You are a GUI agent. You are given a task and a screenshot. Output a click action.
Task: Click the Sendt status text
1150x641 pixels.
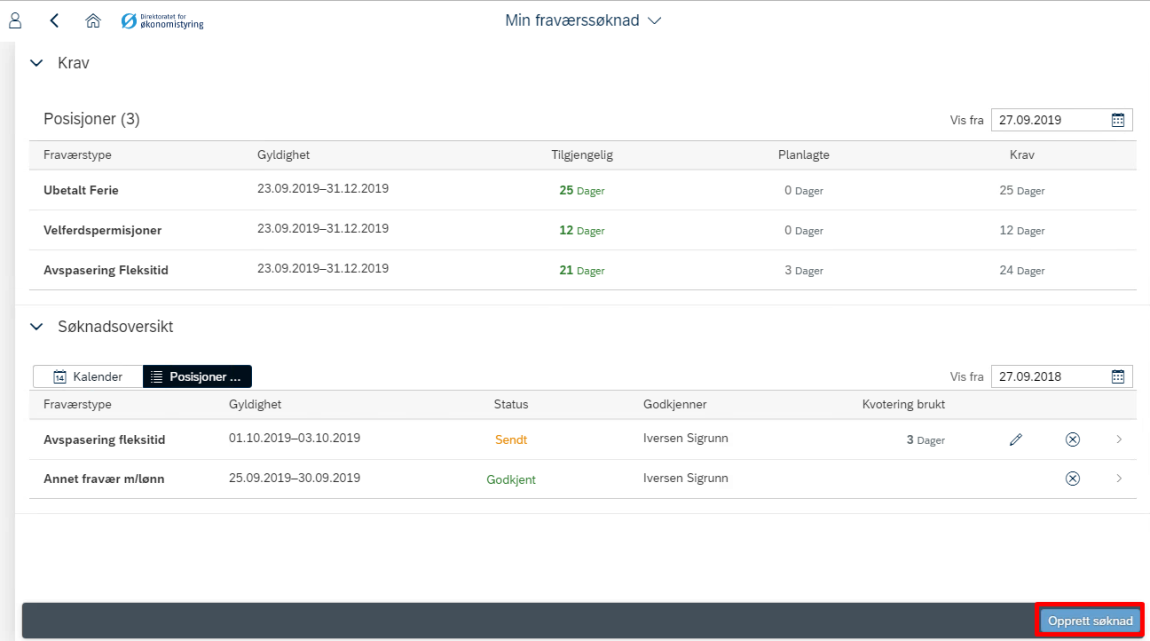click(510, 439)
